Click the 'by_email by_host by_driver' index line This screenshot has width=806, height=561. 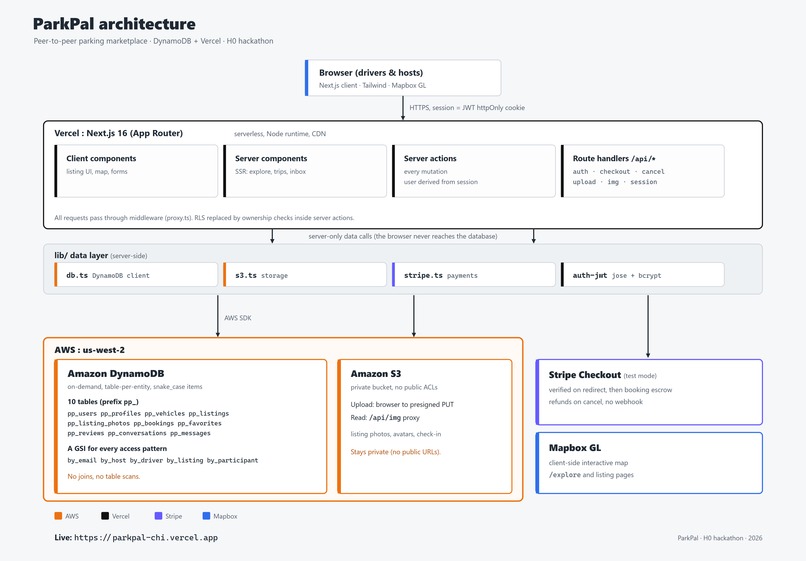(162, 460)
